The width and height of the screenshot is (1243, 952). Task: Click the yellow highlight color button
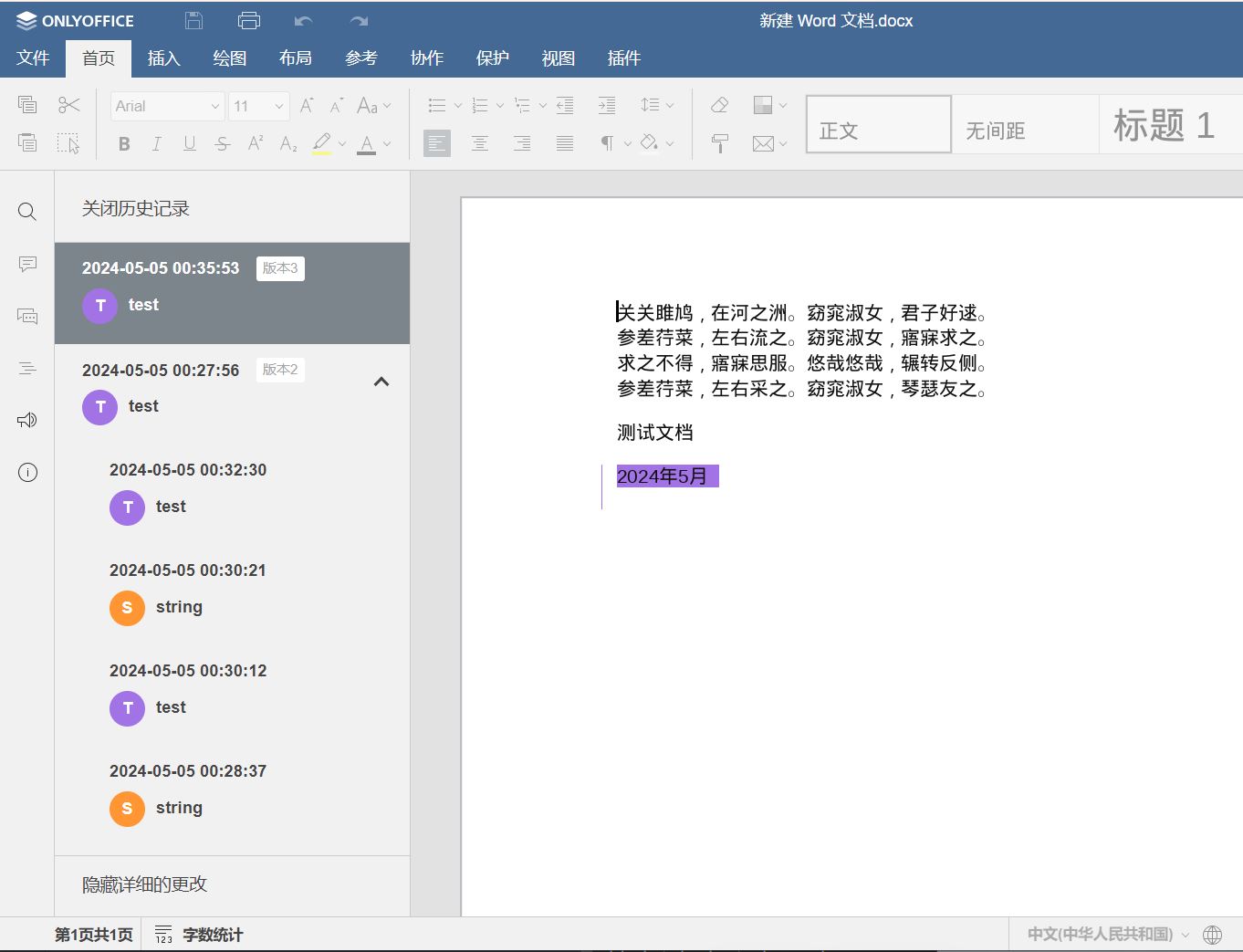click(321, 143)
